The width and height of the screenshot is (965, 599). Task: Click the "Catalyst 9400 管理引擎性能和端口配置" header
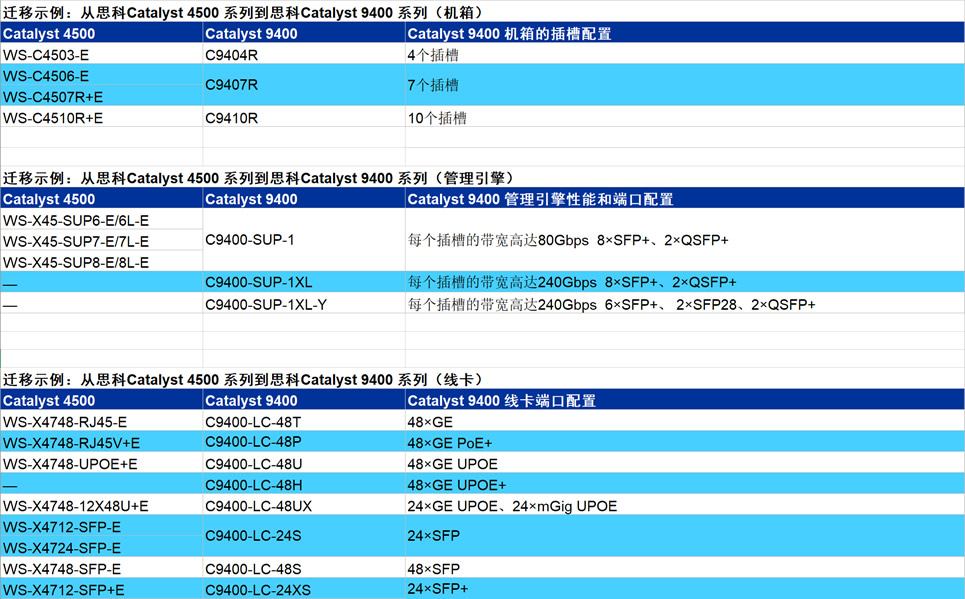685,199
